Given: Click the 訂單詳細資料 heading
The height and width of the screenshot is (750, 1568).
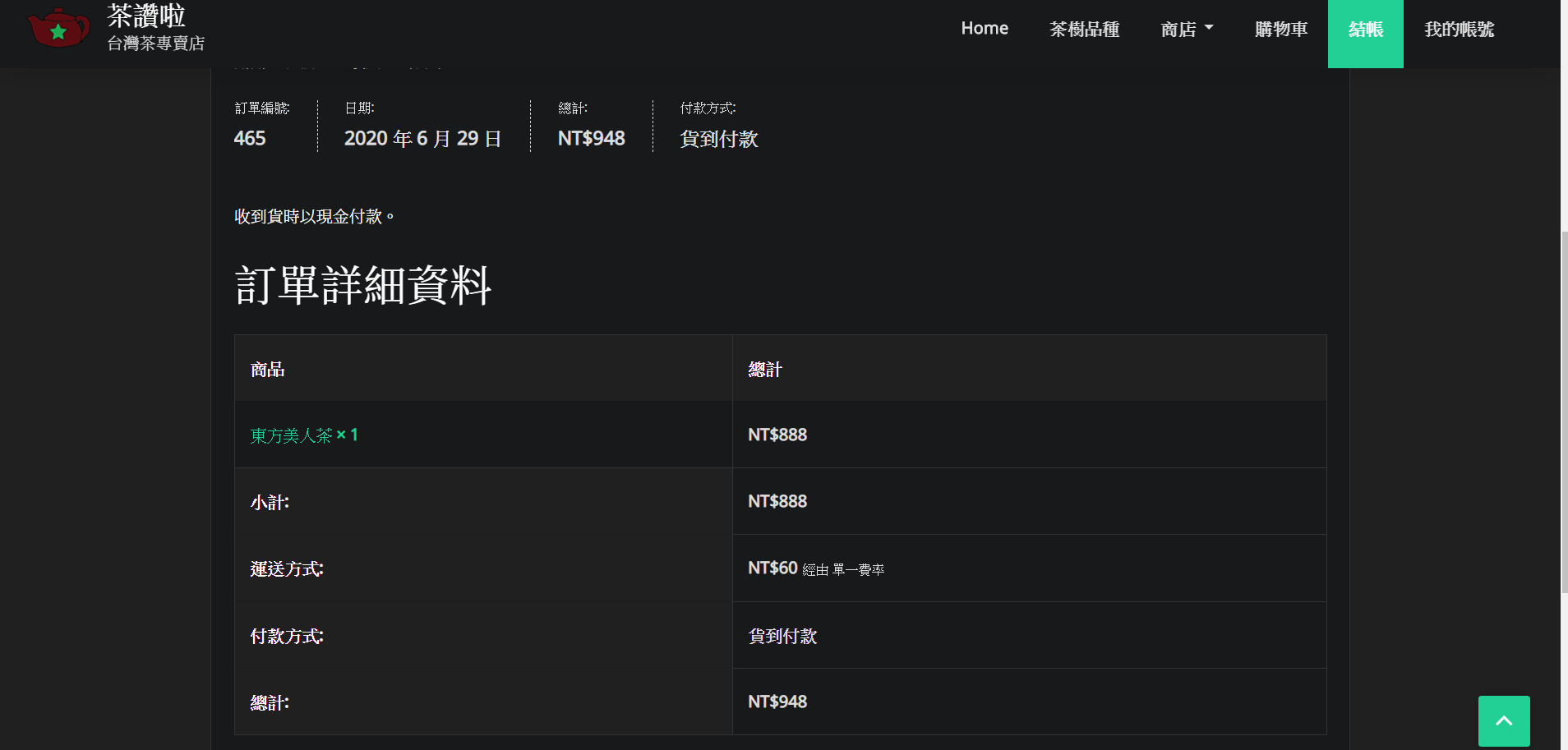Looking at the screenshot, I should point(362,286).
